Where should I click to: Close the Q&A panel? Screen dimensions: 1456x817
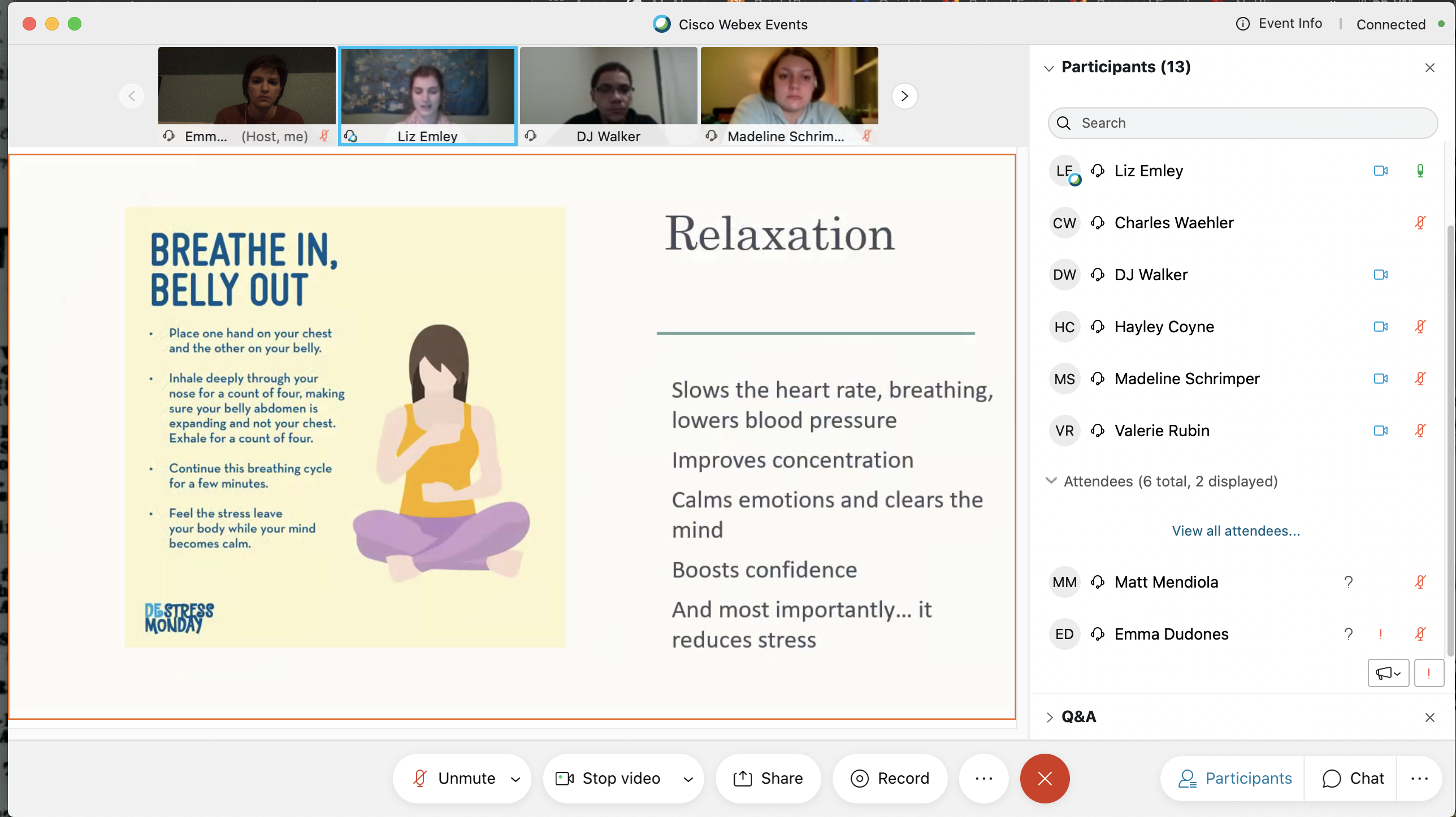click(x=1429, y=717)
